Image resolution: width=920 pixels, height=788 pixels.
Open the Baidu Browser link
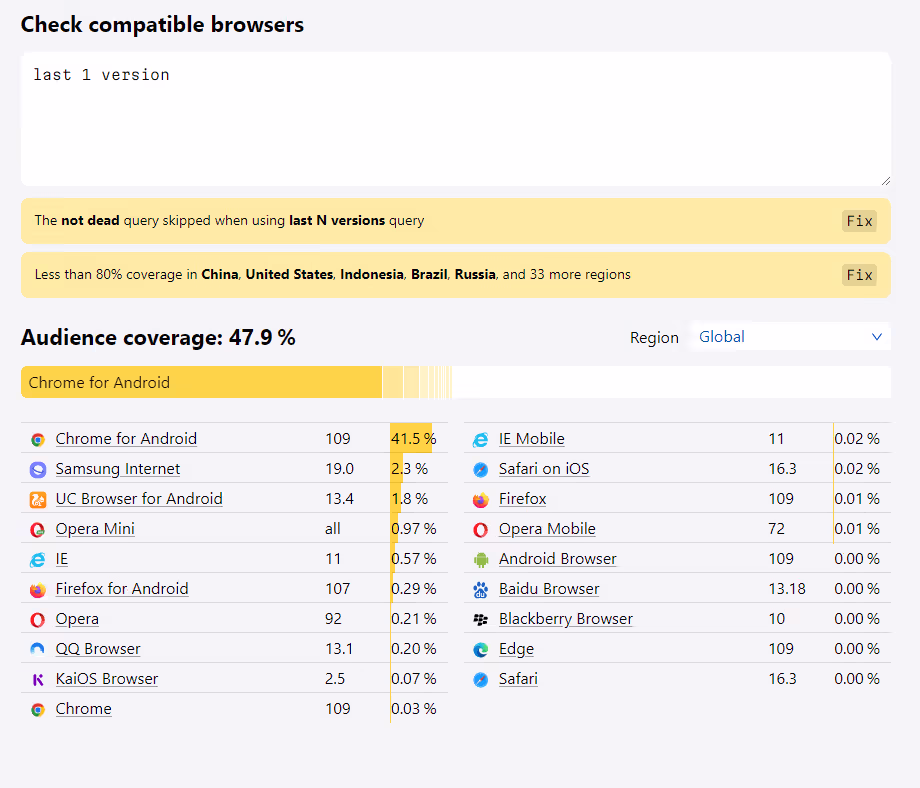click(x=549, y=589)
